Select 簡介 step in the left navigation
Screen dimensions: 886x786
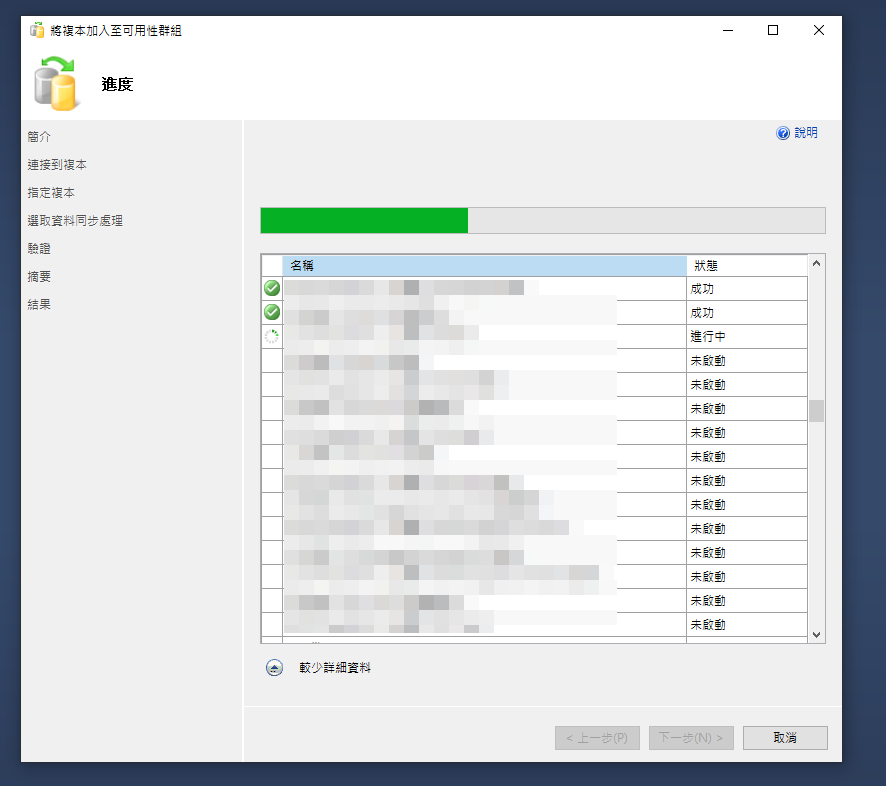click(x=39, y=137)
